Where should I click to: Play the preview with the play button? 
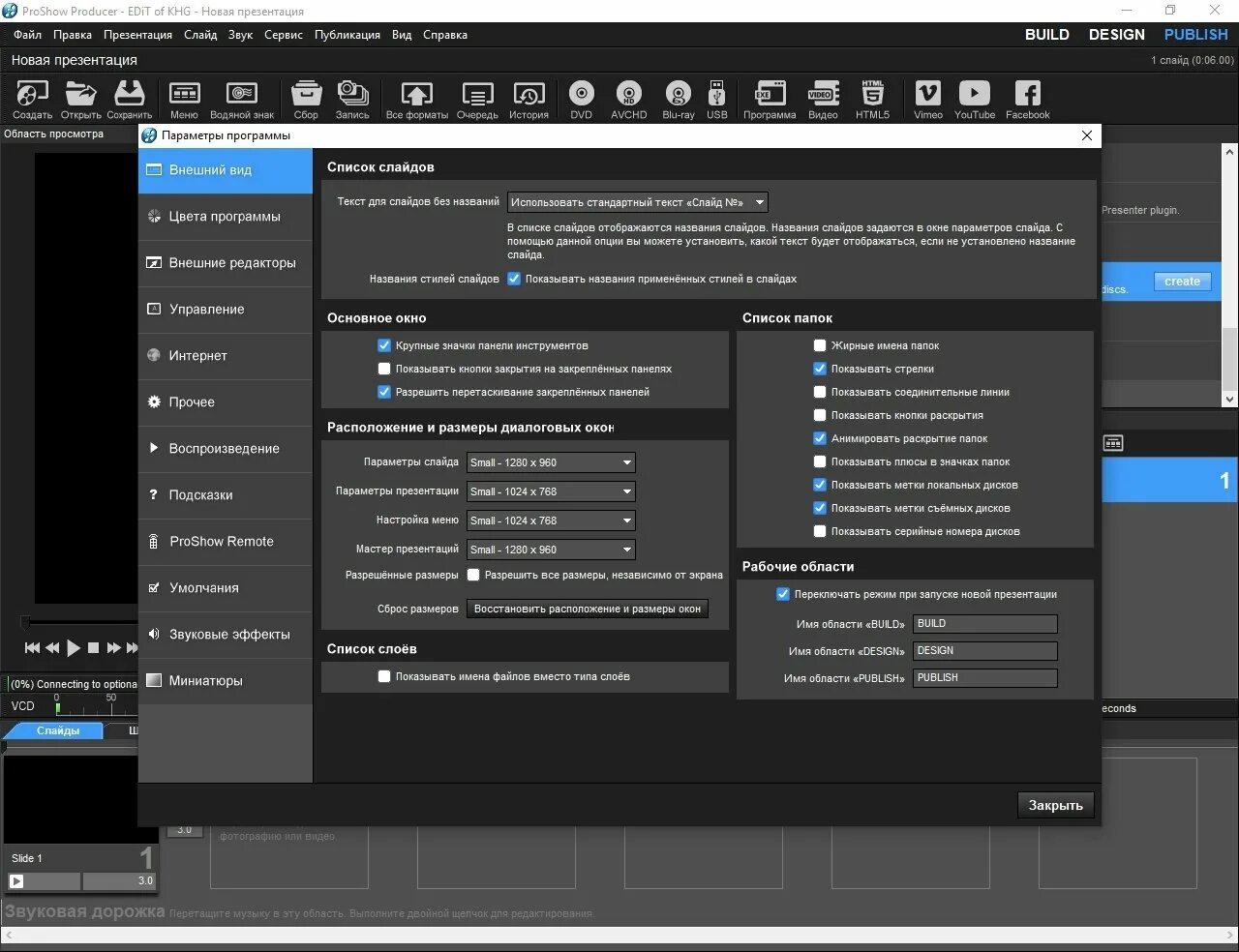[x=74, y=648]
